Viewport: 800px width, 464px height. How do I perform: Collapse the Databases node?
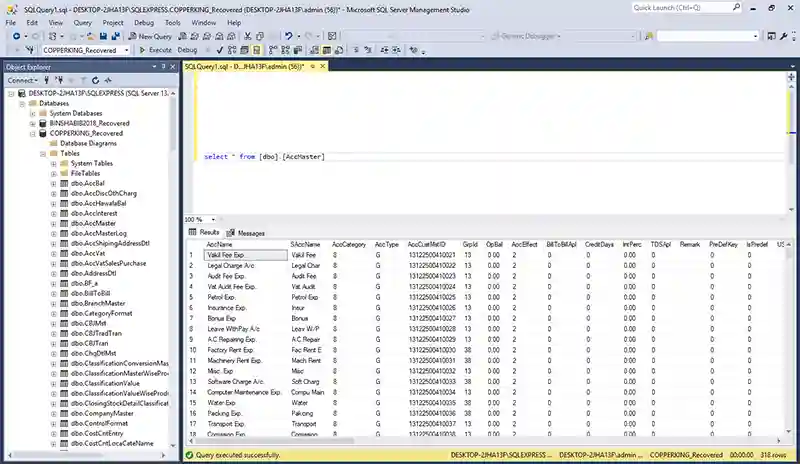click(22, 104)
